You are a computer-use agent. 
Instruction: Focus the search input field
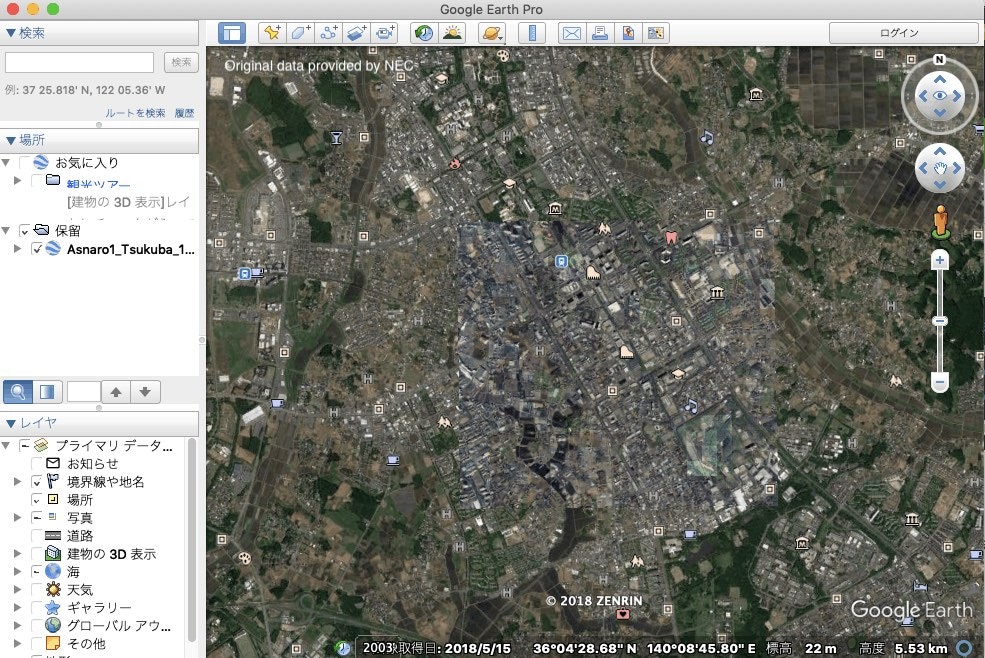point(79,62)
